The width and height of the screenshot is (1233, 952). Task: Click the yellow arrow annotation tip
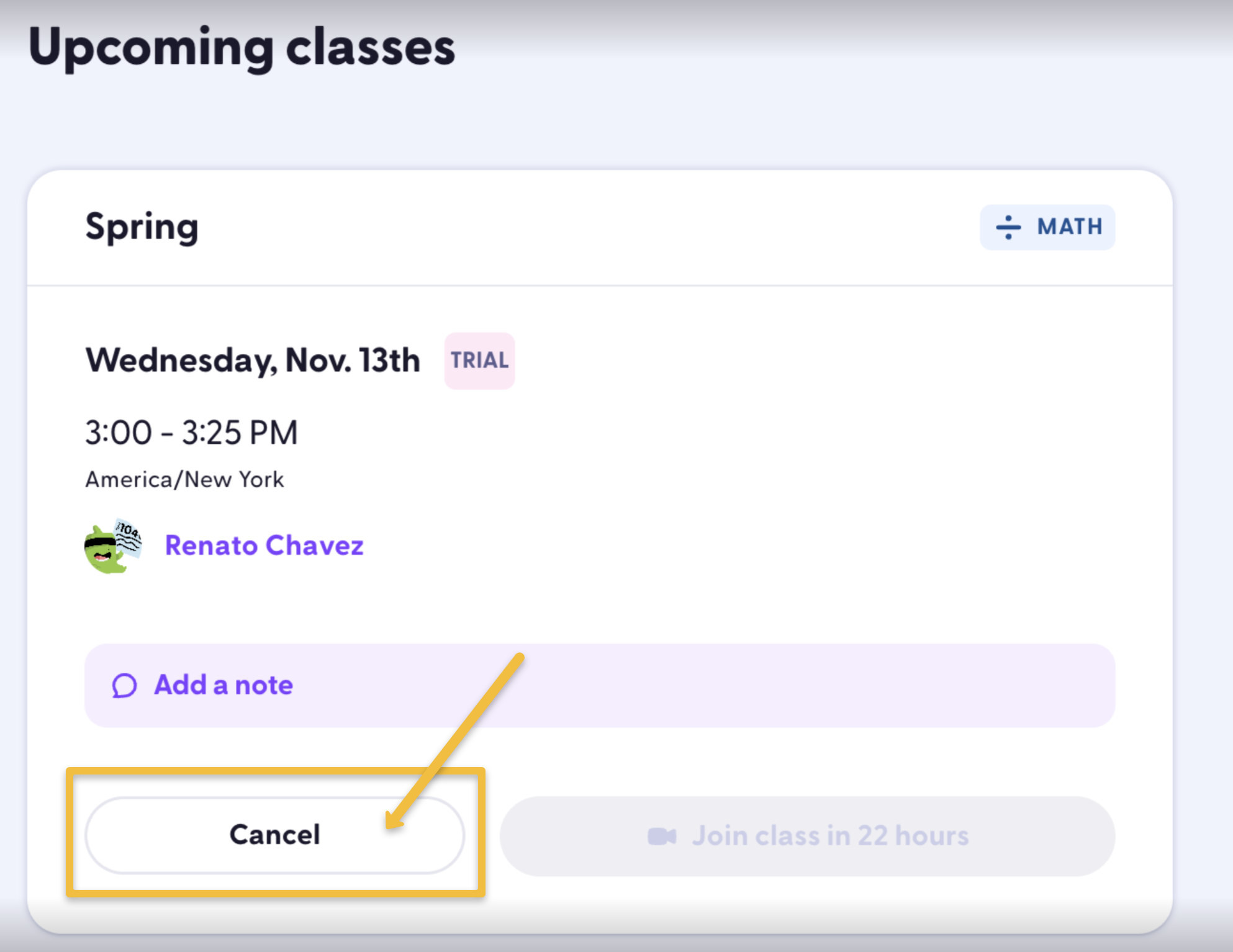(389, 825)
